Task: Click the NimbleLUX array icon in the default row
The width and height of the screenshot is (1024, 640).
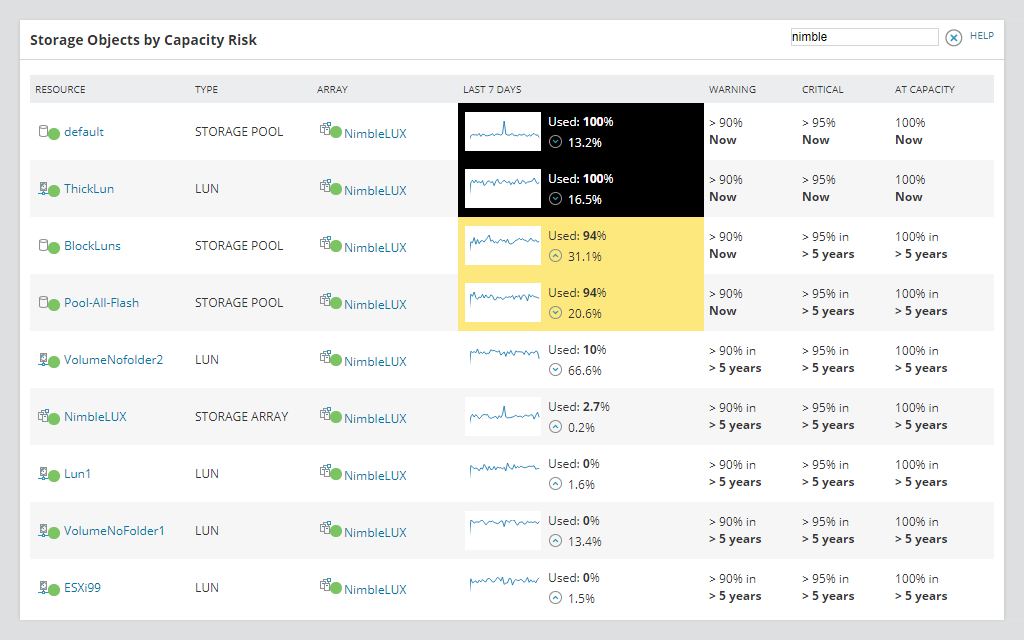Action: pyautogui.click(x=324, y=129)
